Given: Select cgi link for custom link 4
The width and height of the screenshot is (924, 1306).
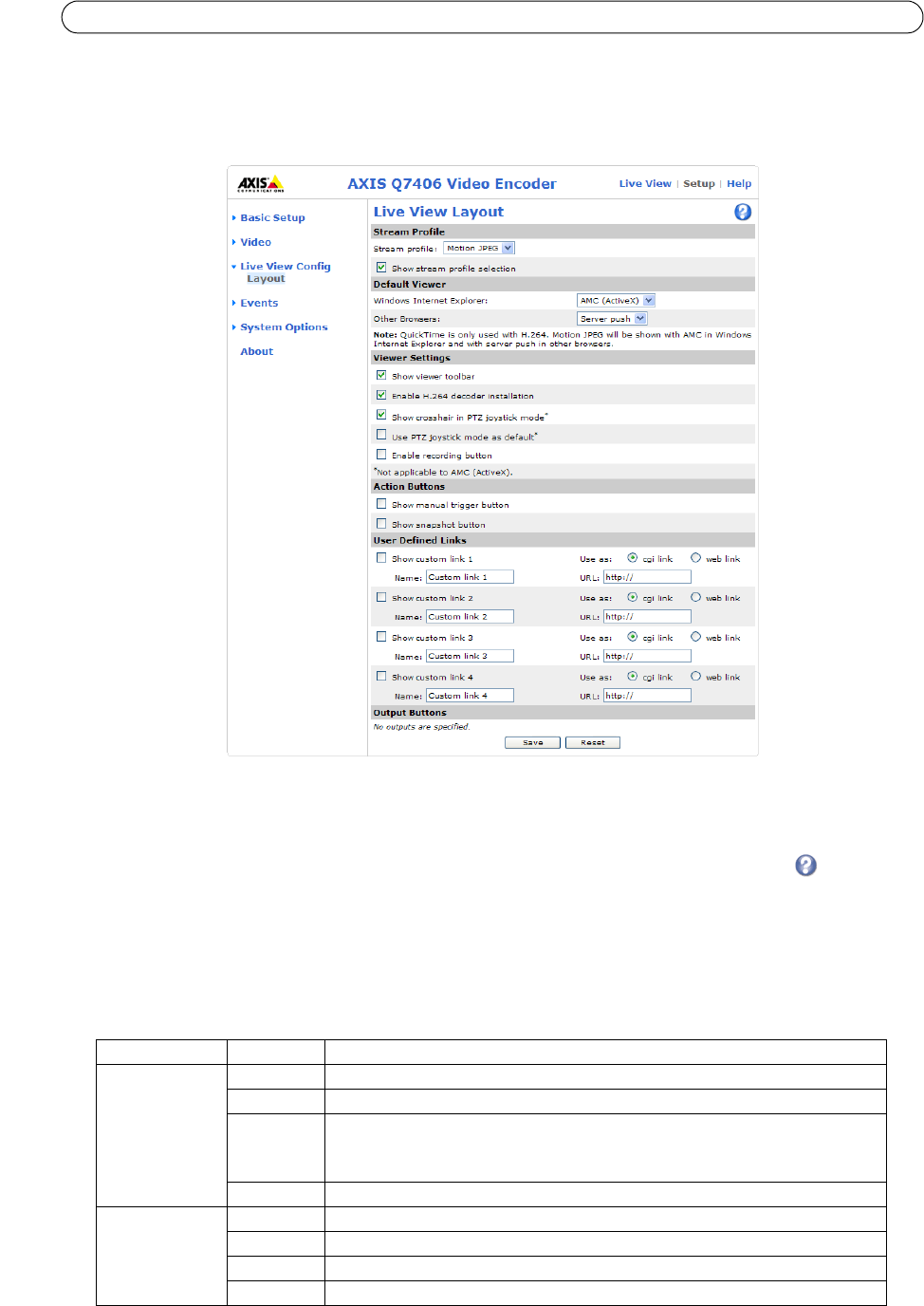Looking at the screenshot, I should (x=633, y=677).
